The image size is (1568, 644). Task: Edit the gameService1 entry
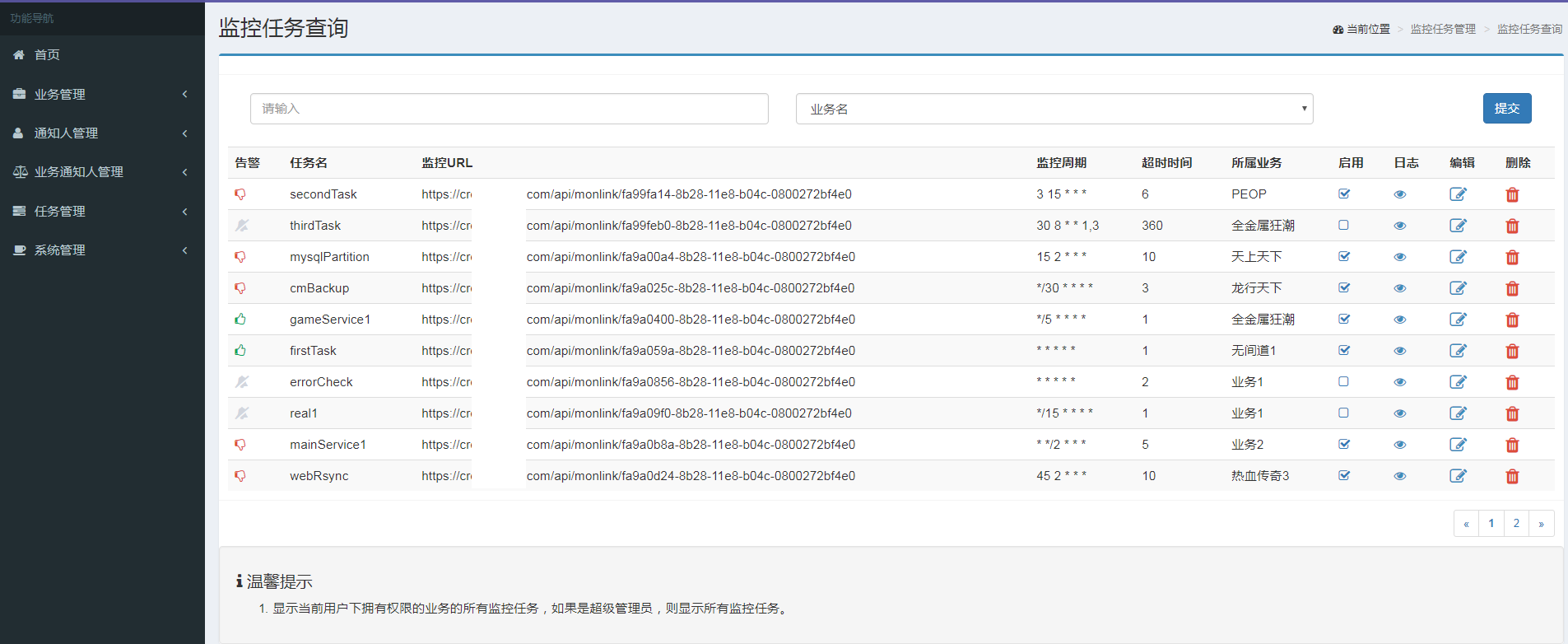pyautogui.click(x=1458, y=320)
